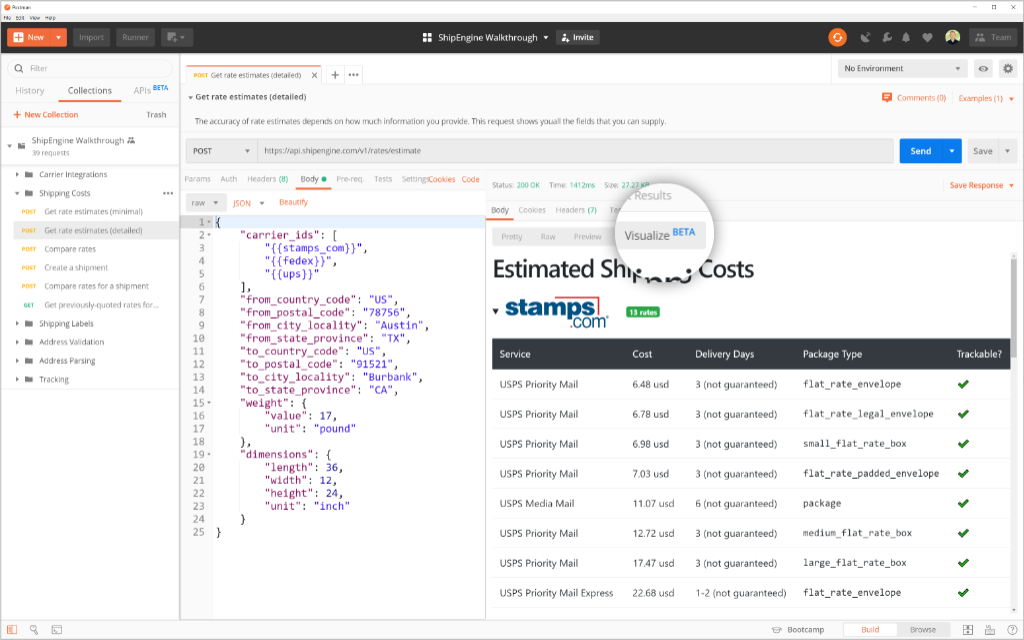The image size is (1024, 640).
Task: Open the manage environments gear icon
Action: [x=1007, y=69]
